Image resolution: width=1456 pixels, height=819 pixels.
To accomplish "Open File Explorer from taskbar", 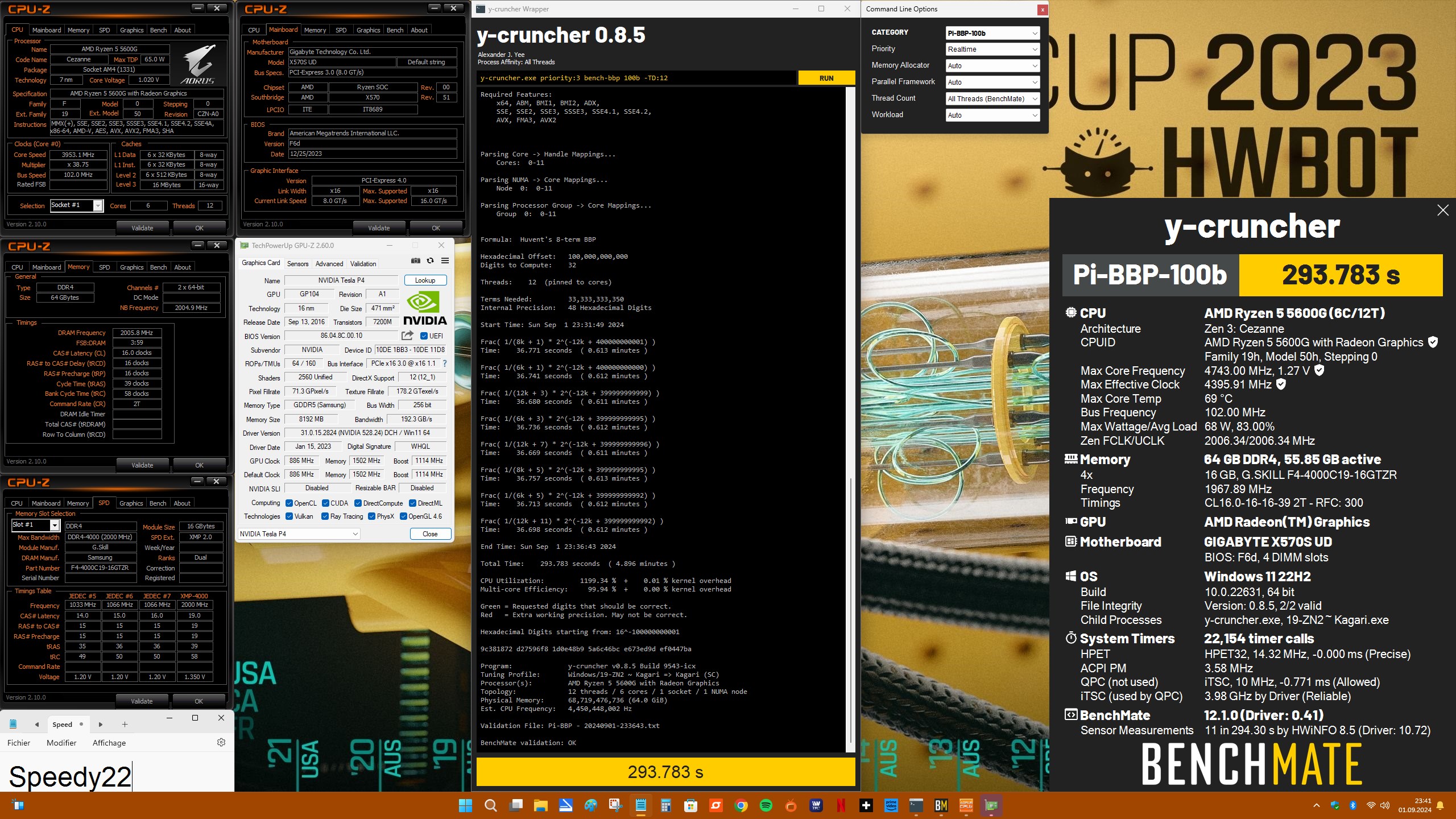I will click(540, 805).
